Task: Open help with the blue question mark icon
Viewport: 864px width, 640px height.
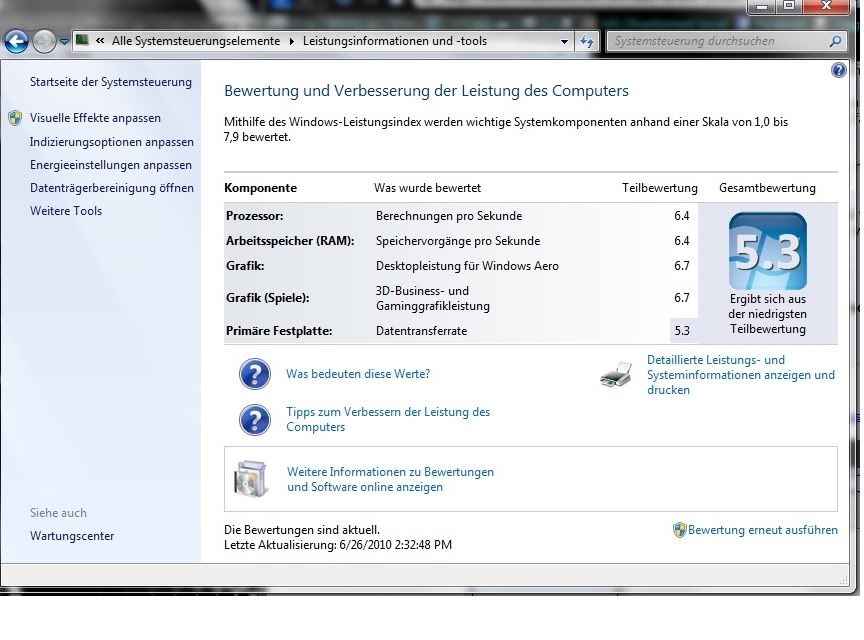Action: 839,70
